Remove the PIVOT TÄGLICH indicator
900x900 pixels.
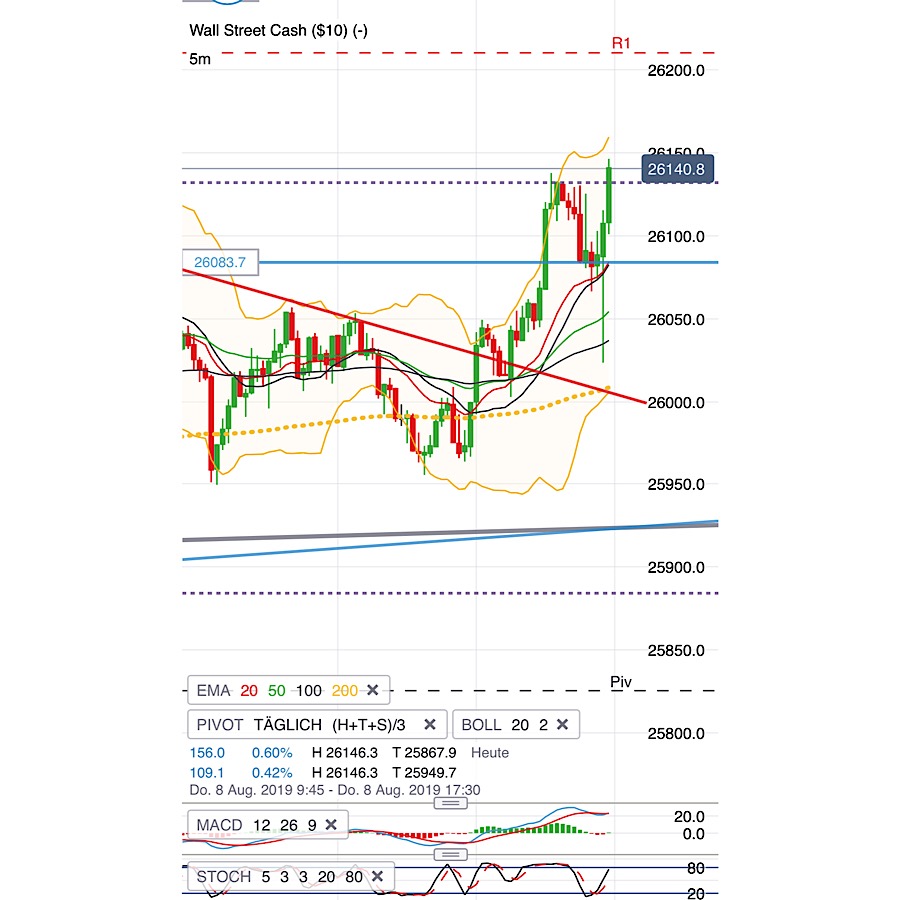[x=429, y=724]
